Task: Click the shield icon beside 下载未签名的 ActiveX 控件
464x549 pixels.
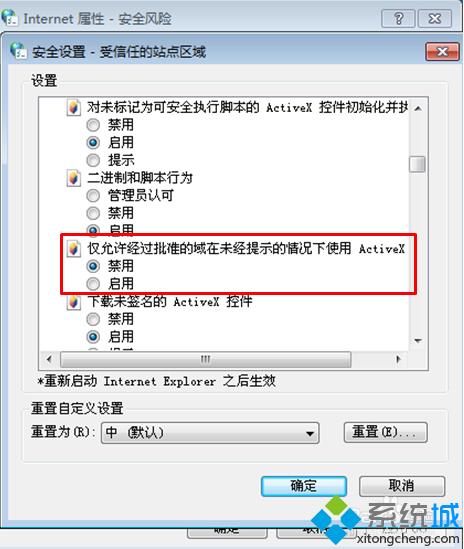Action: (x=73, y=301)
